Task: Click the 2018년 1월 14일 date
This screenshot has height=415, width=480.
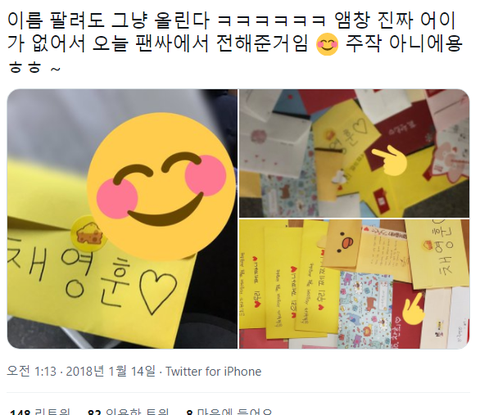Action: click(x=111, y=371)
